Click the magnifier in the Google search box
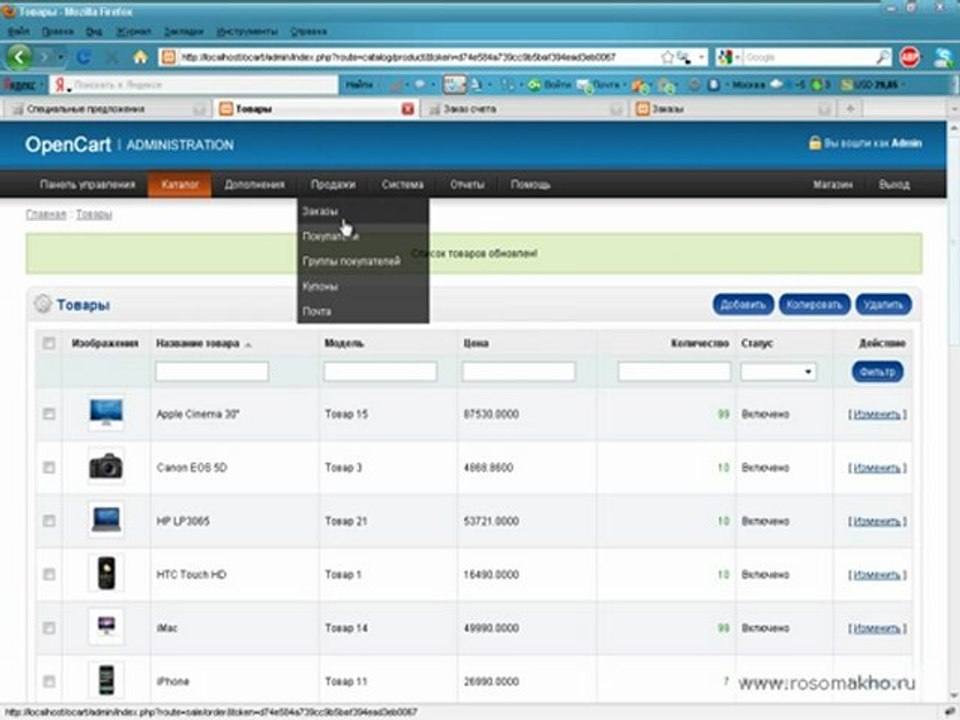This screenshot has width=960, height=720. pyautogui.click(x=882, y=57)
